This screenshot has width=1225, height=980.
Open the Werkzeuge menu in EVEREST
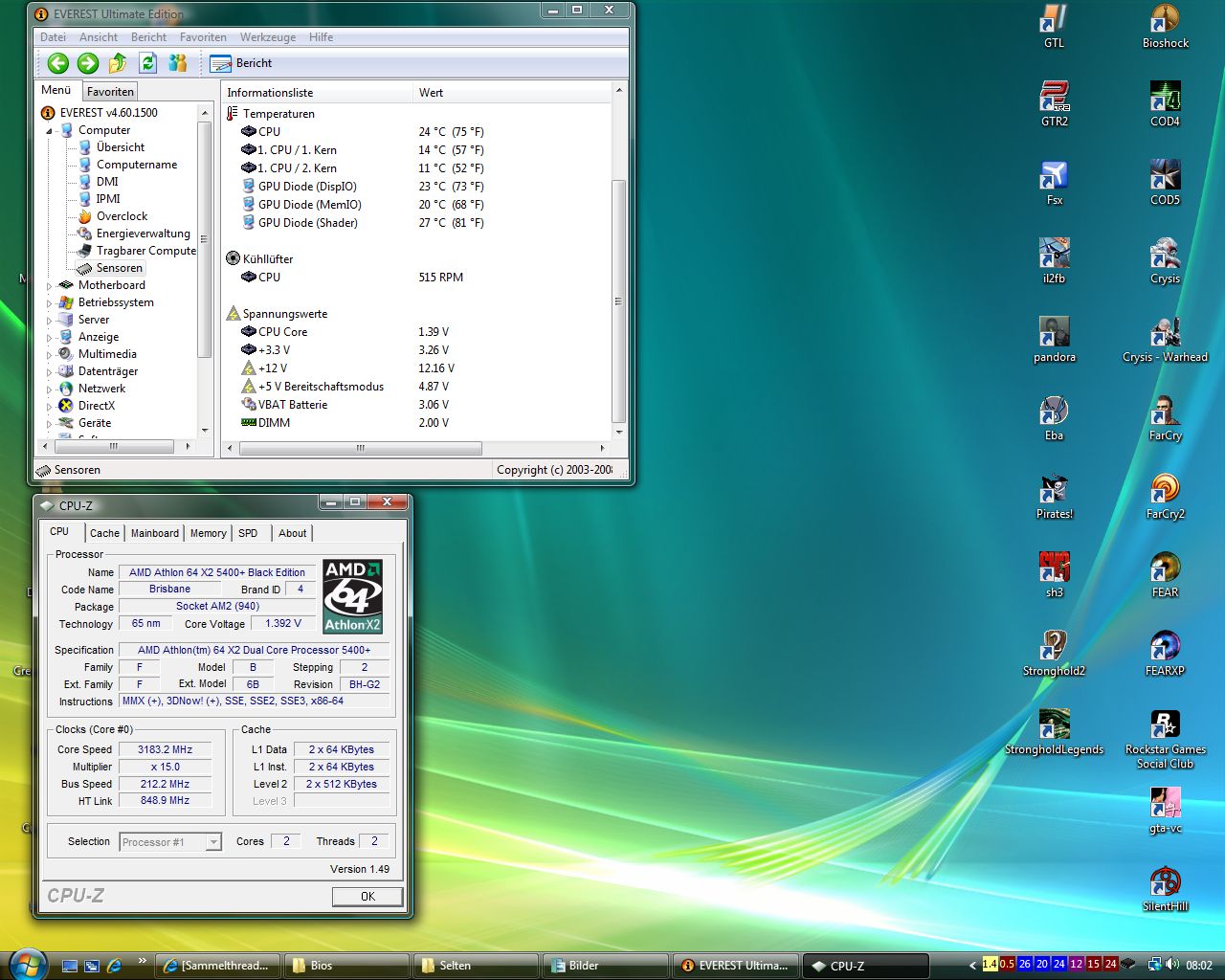tap(267, 37)
